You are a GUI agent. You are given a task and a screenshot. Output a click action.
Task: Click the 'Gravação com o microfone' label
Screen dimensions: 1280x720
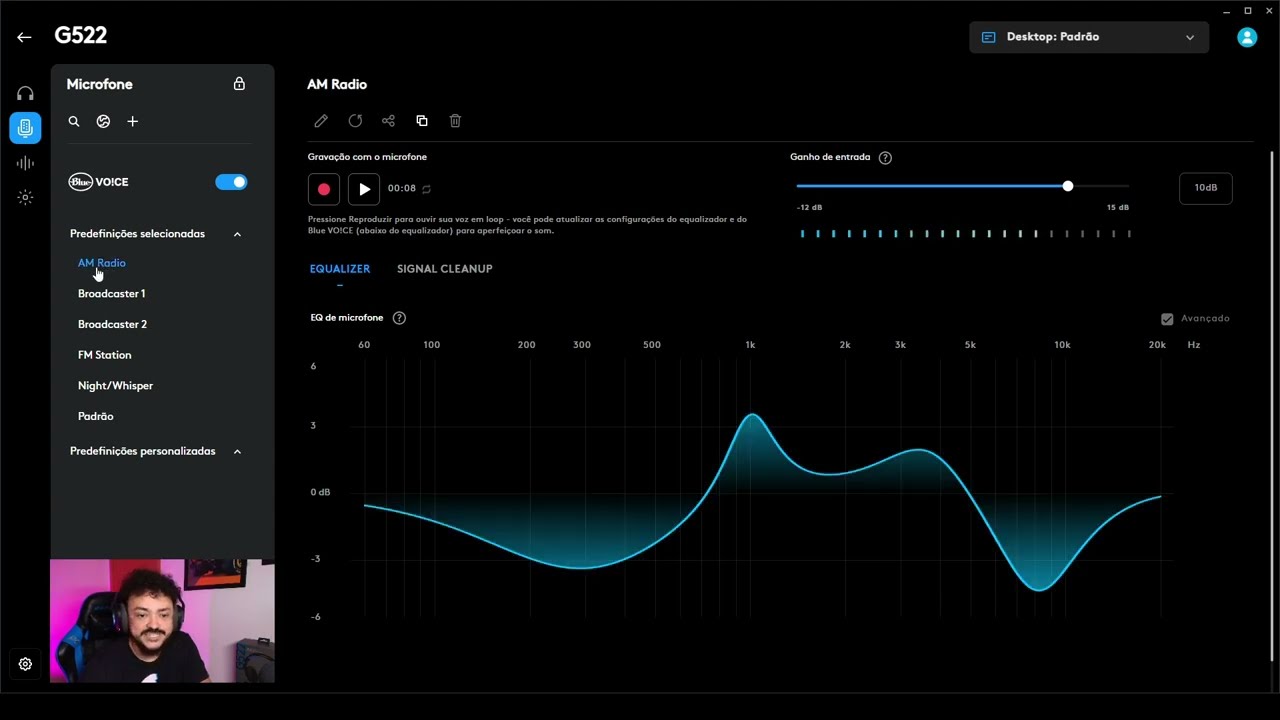(x=368, y=157)
